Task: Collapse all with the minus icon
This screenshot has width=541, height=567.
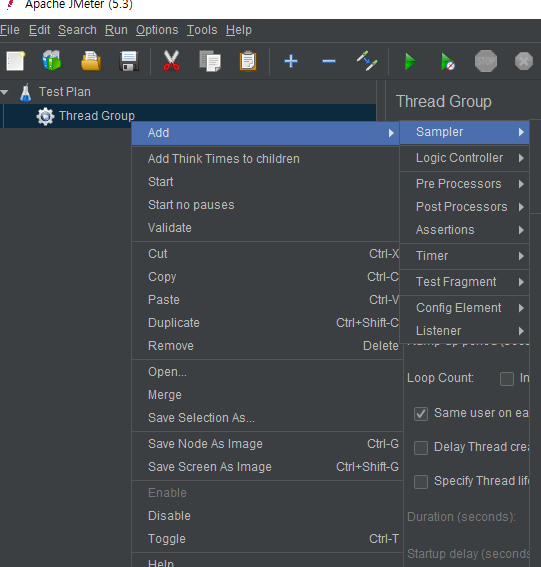Action: [x=329, y=61]
